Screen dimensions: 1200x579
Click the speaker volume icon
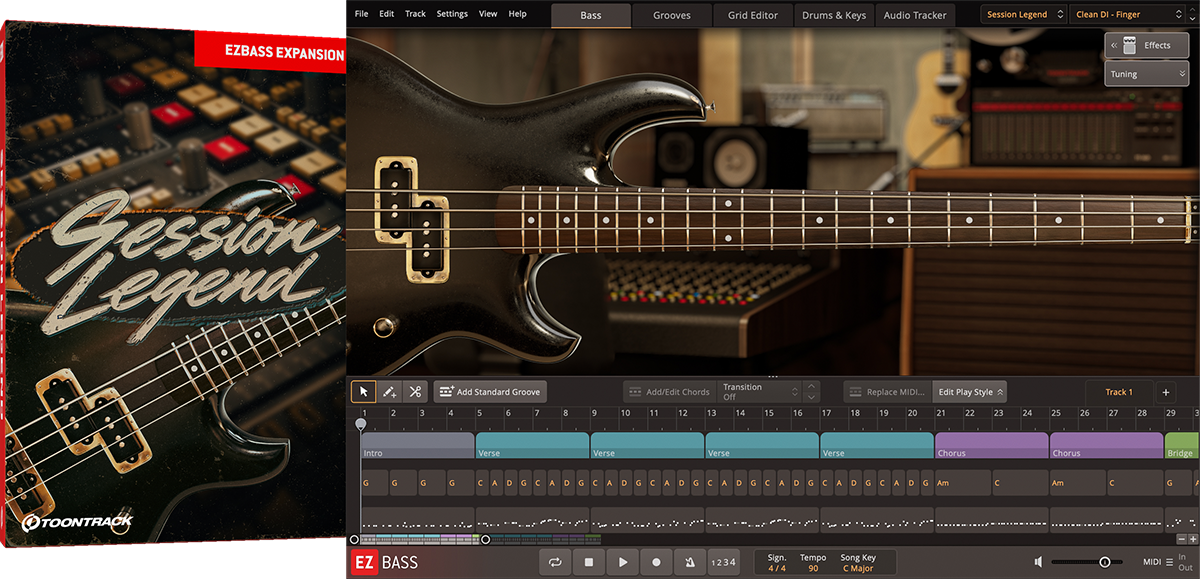[x=1040, y=562]
